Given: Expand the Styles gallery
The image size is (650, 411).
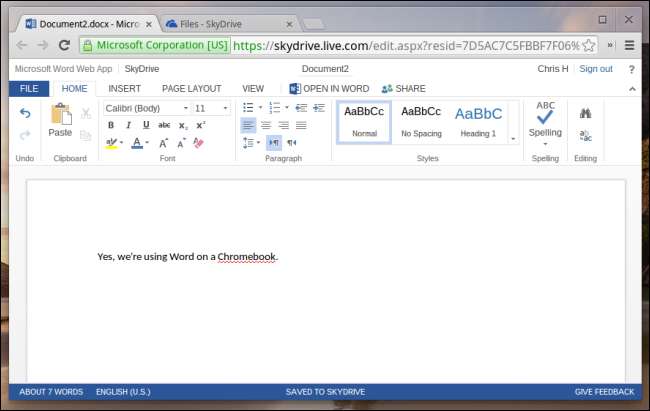Looking at the screenshot, I should [x=513, y=139].
